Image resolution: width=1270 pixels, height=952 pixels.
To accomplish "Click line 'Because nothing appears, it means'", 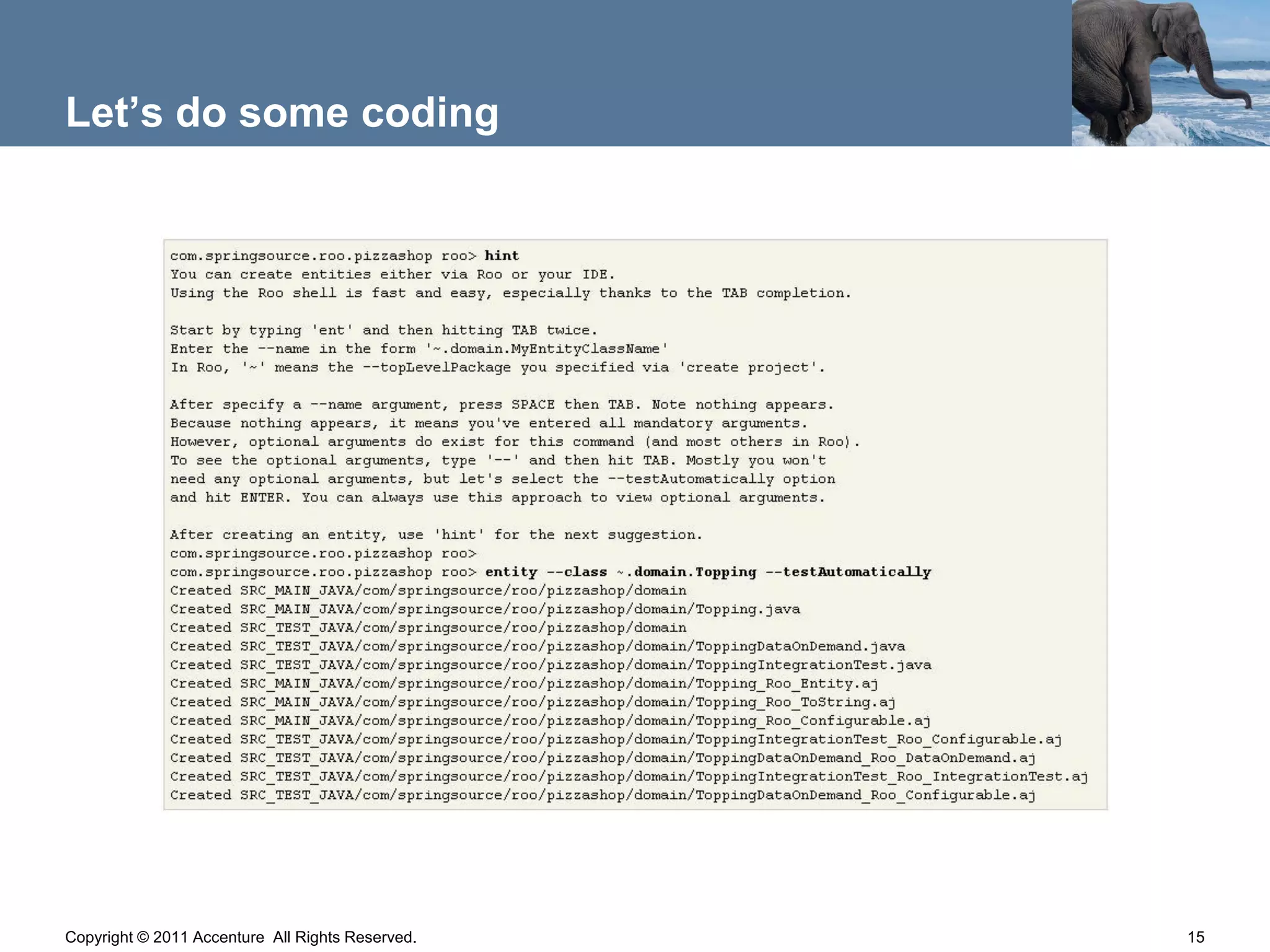I will point(489,423).
